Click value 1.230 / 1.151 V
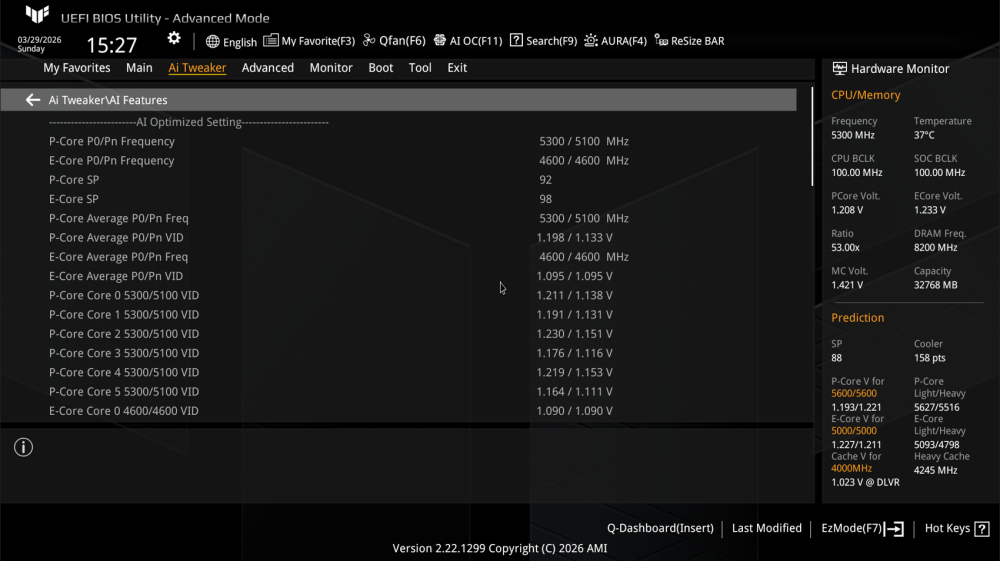Screen dimensions: 1000x561 point(574,334)
